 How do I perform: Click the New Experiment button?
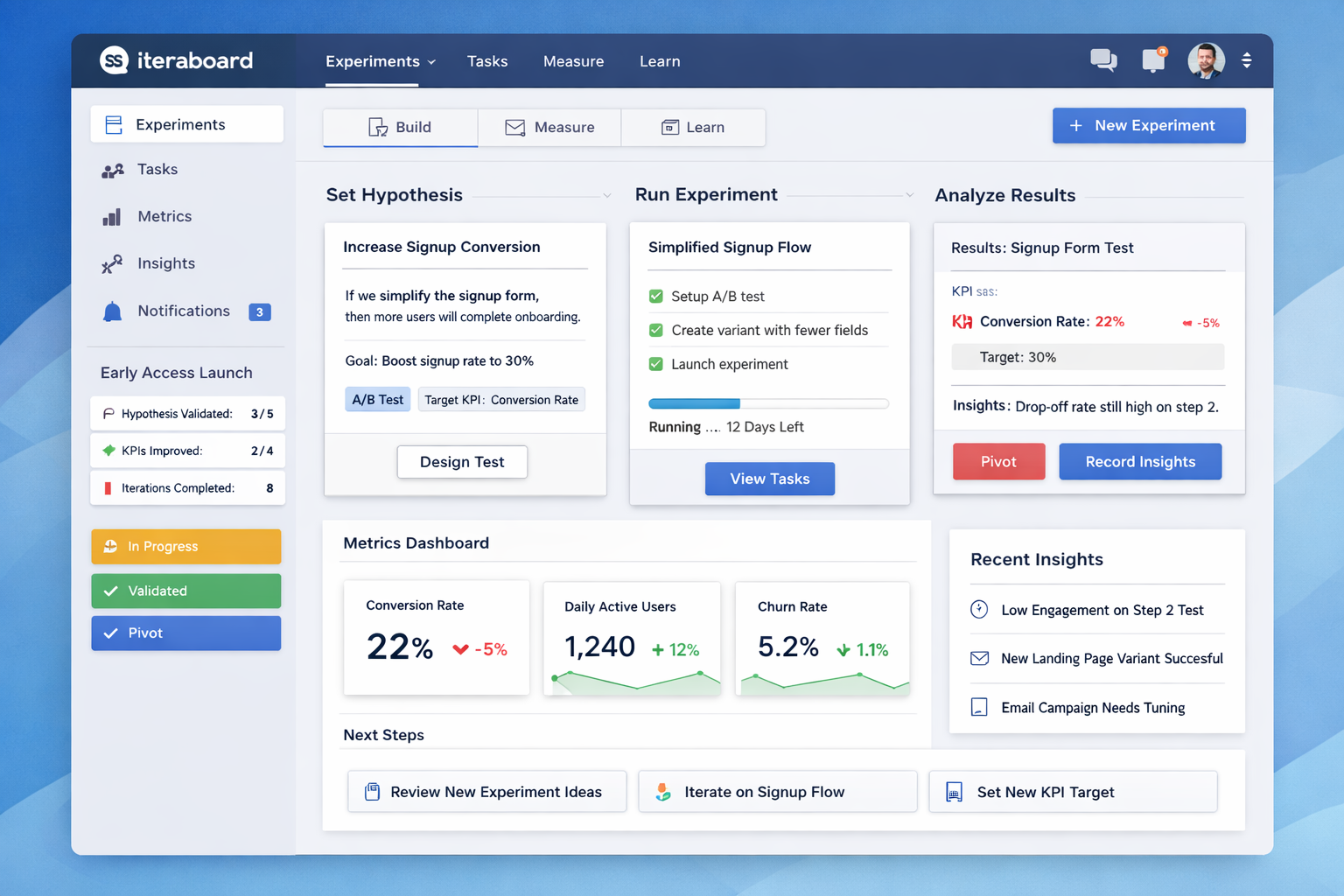(x=1148, y=126)
